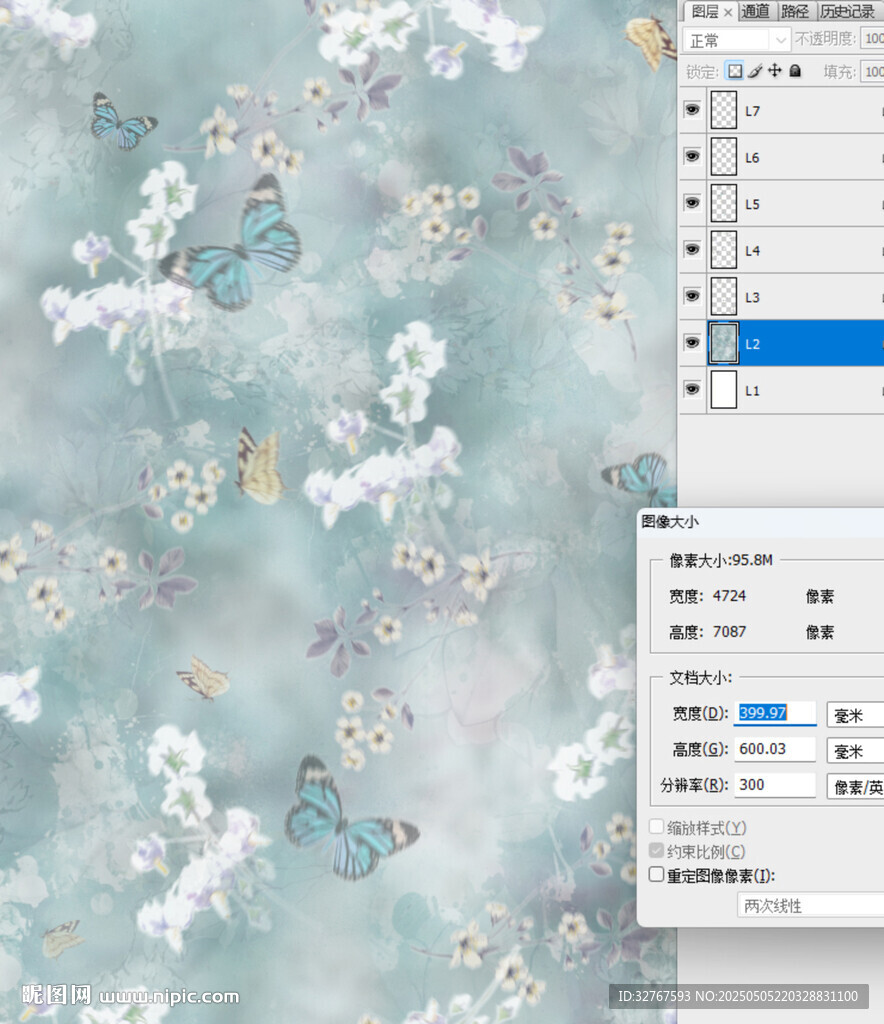Open the 历史记录 tab
Image resolution: width=884 pixels, height=1024 pixels.
(x=848, y=11)
